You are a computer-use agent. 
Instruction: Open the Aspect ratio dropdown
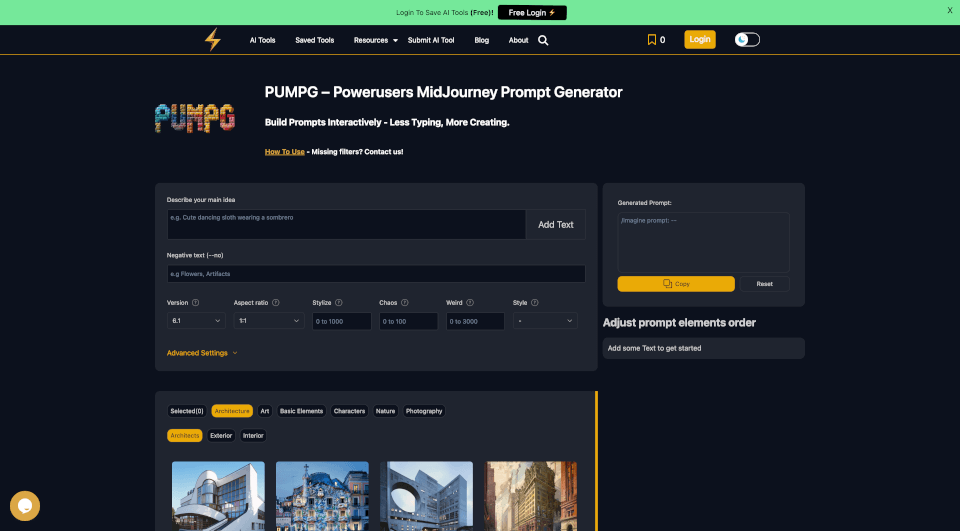coord(269,321)
